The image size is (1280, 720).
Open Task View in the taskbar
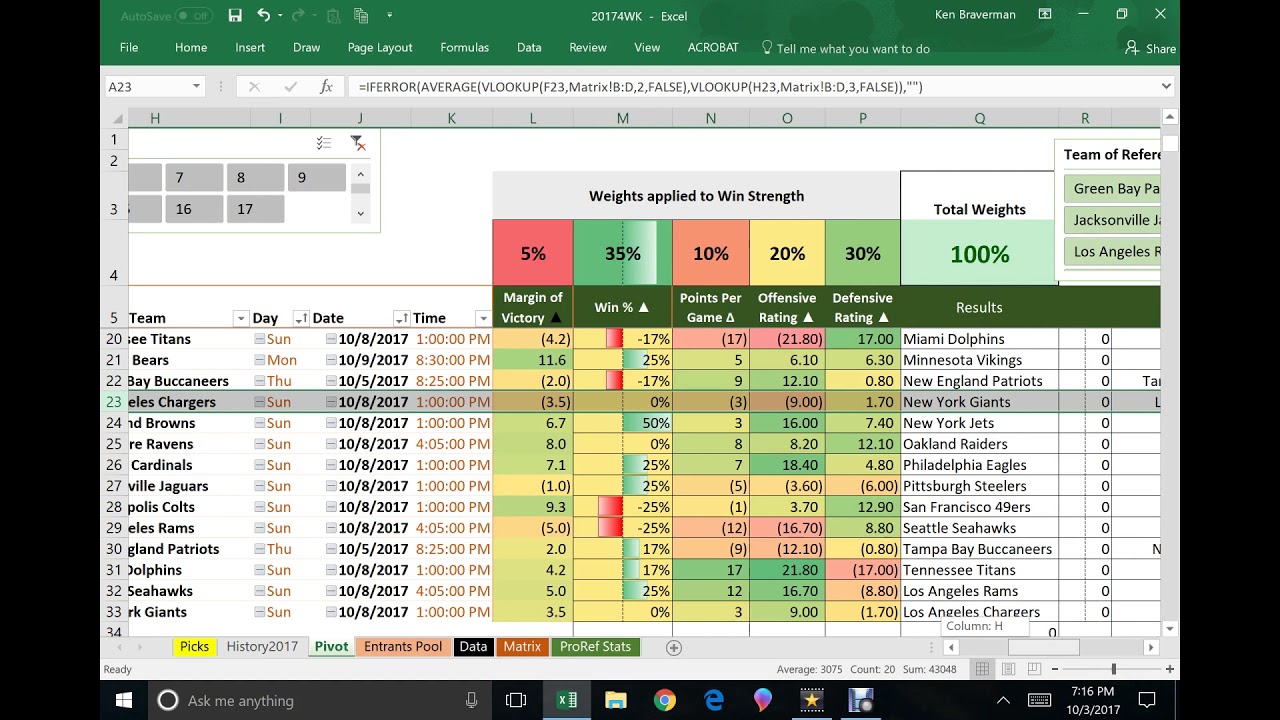[x=515, y=700]
